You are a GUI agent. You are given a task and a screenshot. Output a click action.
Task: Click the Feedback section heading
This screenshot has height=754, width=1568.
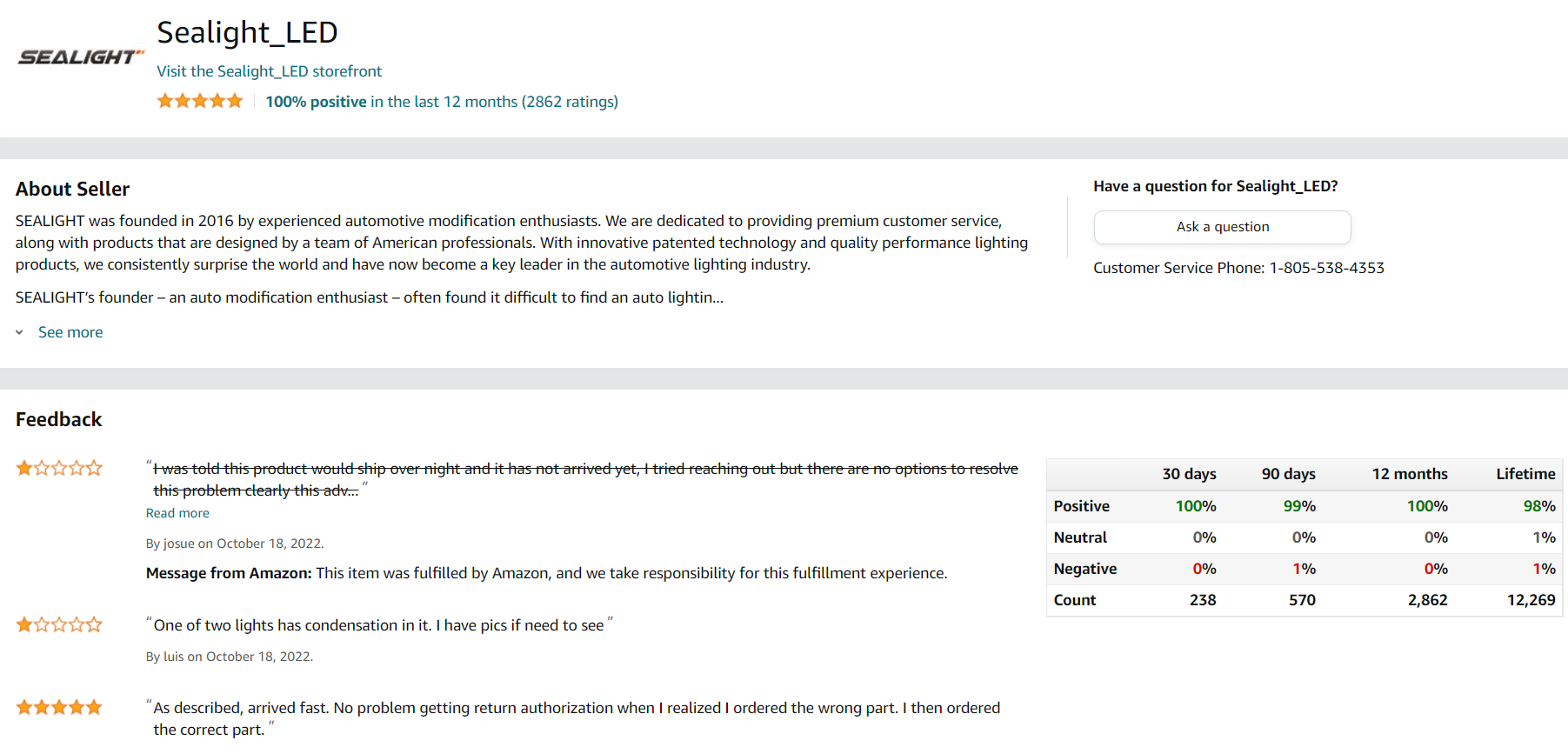click(59, 419)
